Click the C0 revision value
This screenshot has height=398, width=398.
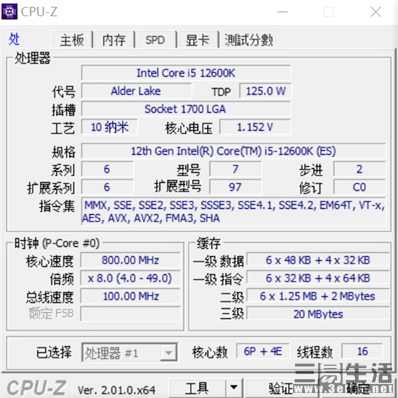click(x=359, y=187)
